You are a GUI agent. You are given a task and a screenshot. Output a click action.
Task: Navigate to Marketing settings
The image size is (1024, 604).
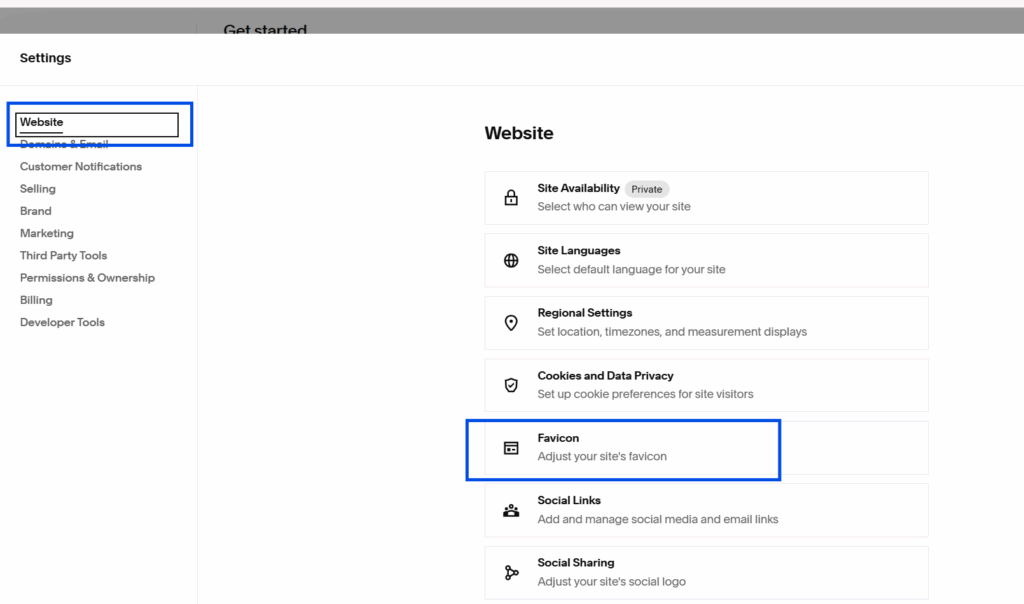(x=47, y=233)
